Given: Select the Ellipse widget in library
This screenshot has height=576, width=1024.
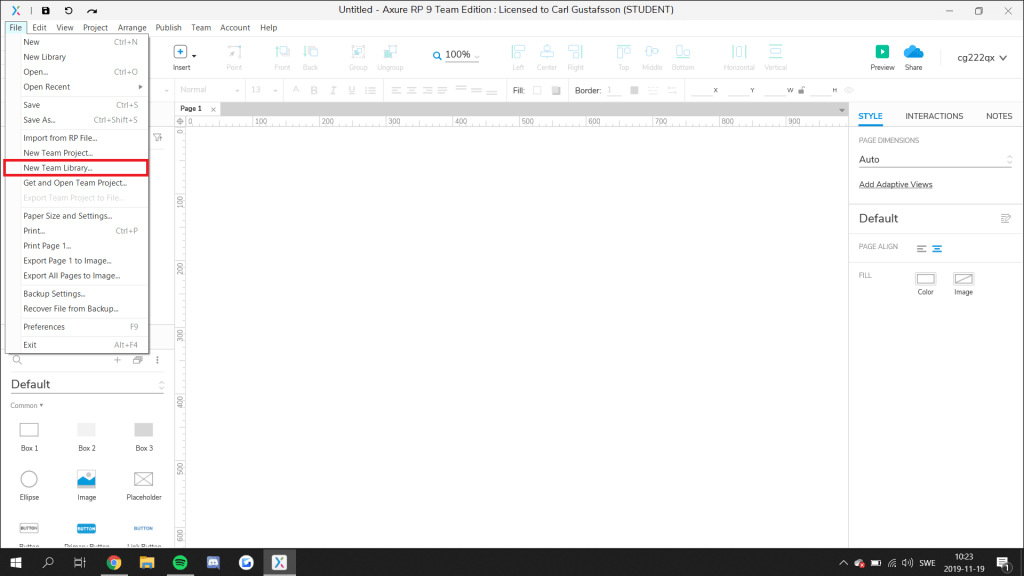Looking at the screenshot, I should tap(29, 479).
